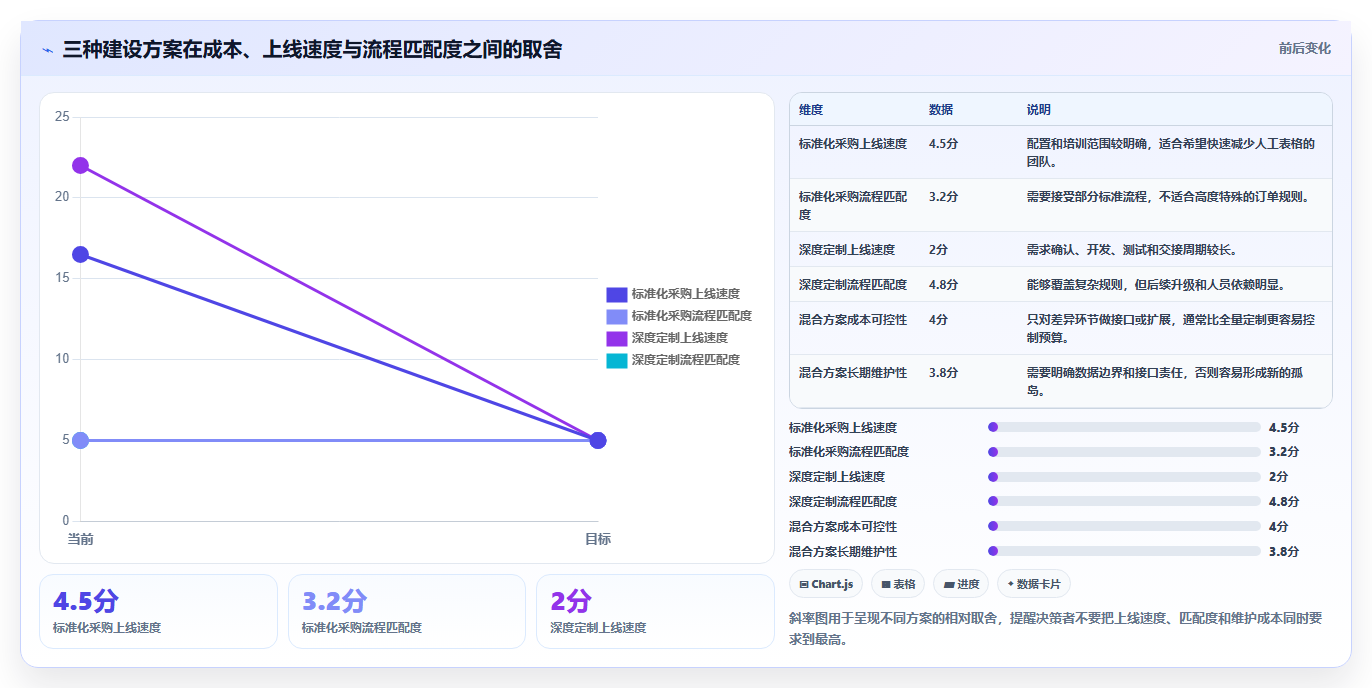Click the 深度定制上线速度 progress bar
The width and height of the screenshot is (1372, 688).
(x=1124, y=477)
